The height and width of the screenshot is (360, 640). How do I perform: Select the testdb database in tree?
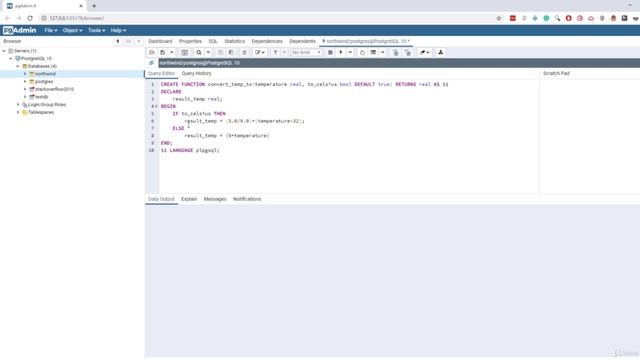(x=41, y=97)
